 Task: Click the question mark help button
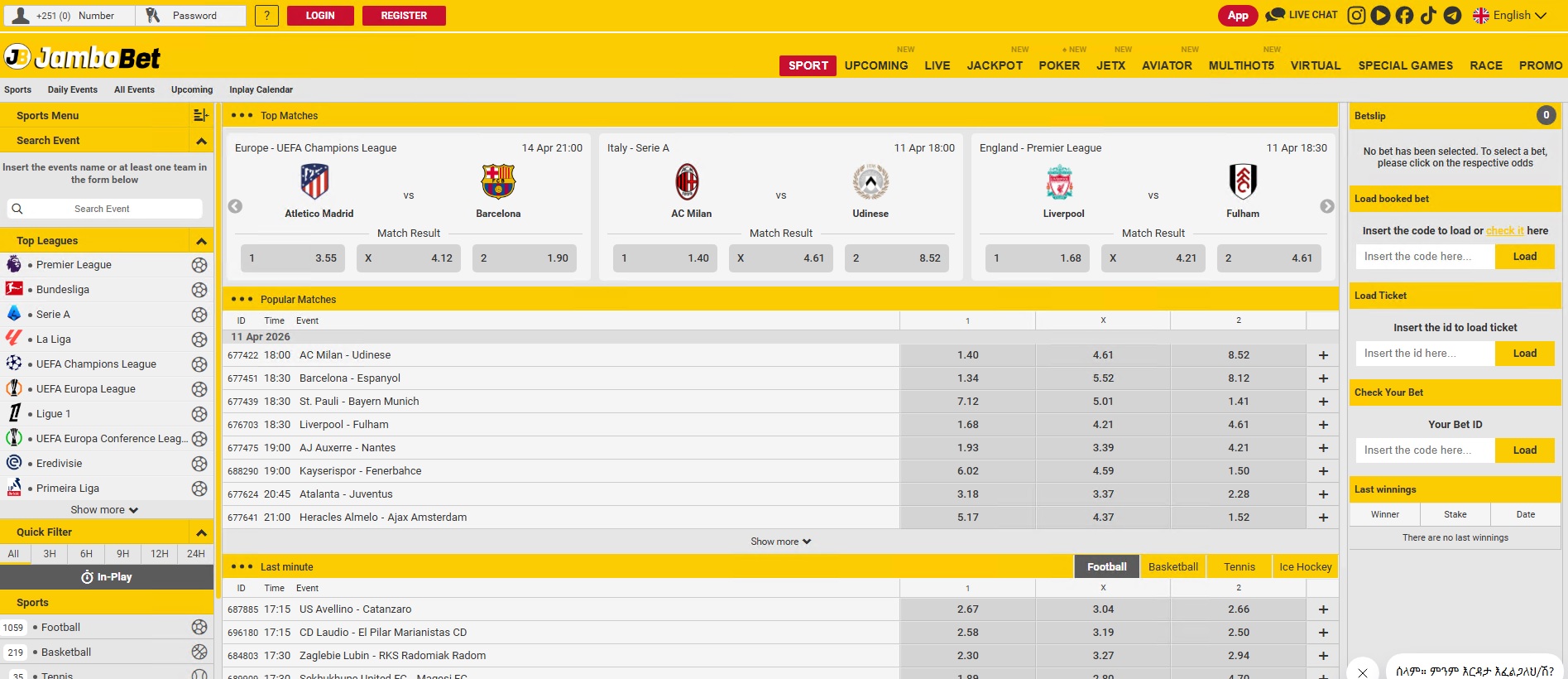click(266, 16)
